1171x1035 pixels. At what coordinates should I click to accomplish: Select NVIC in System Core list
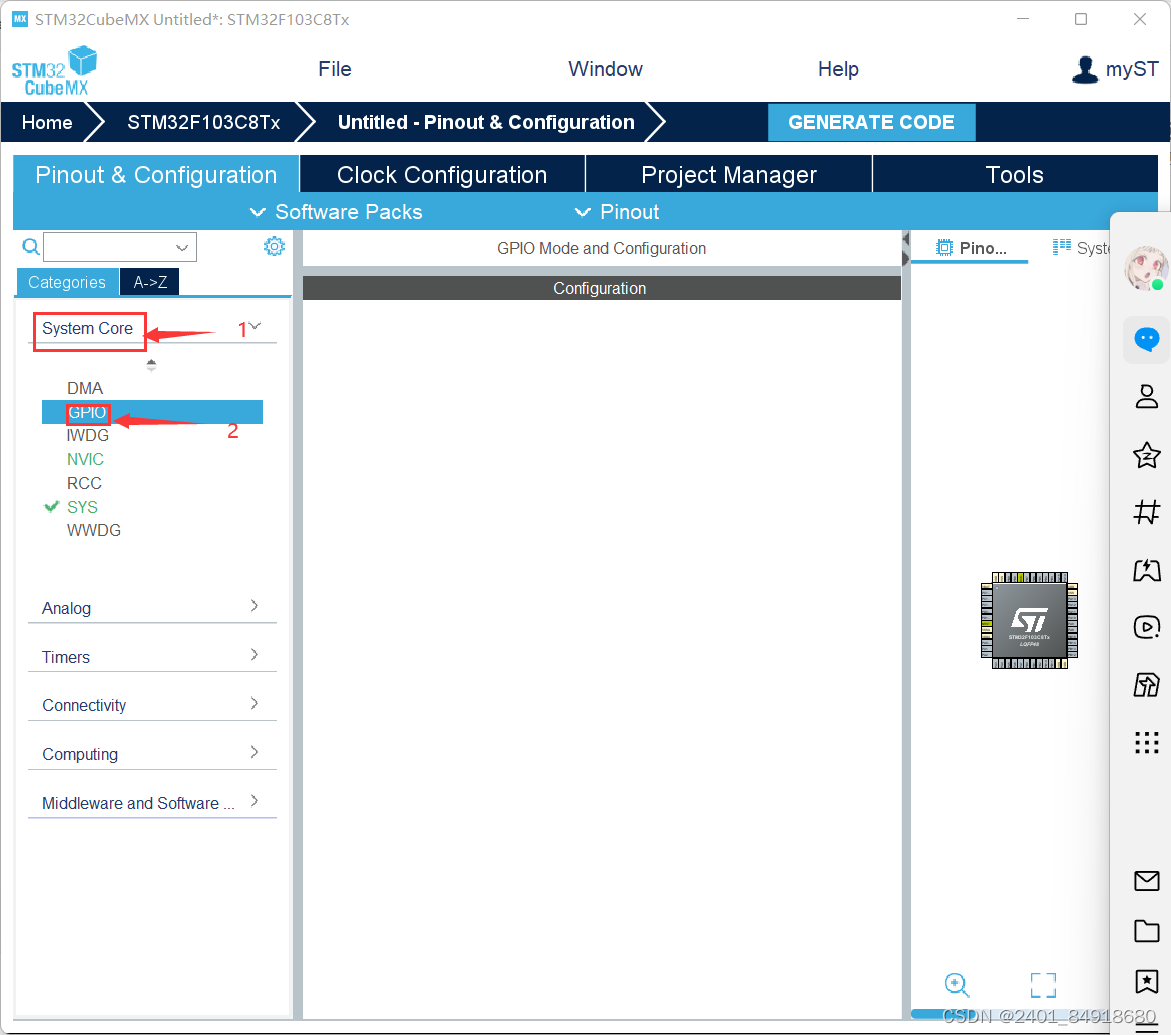pyautogui.click(x=85, y=459)
